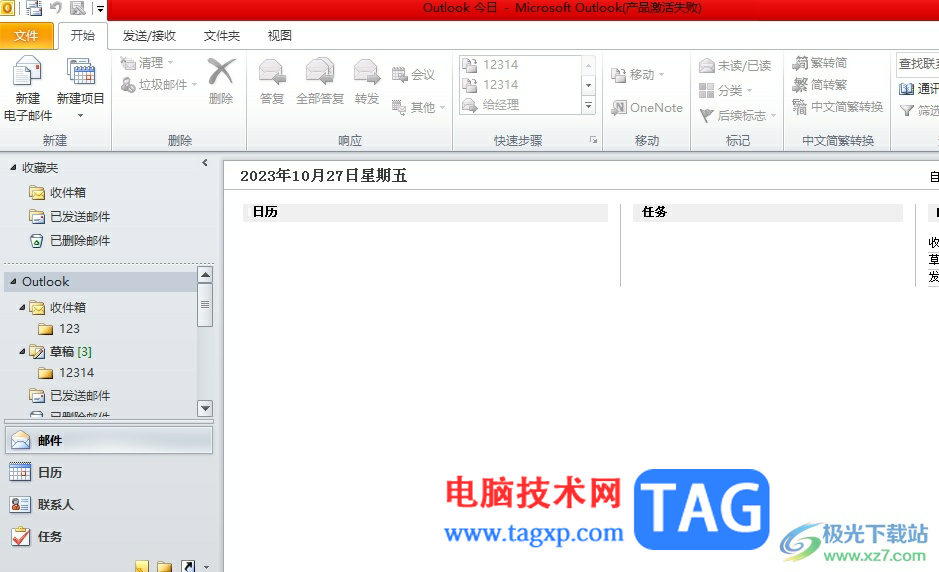Screen dimensions: 939x572
Task: Open the 12314 subfolder under drafts
Action: click(66, 373)
